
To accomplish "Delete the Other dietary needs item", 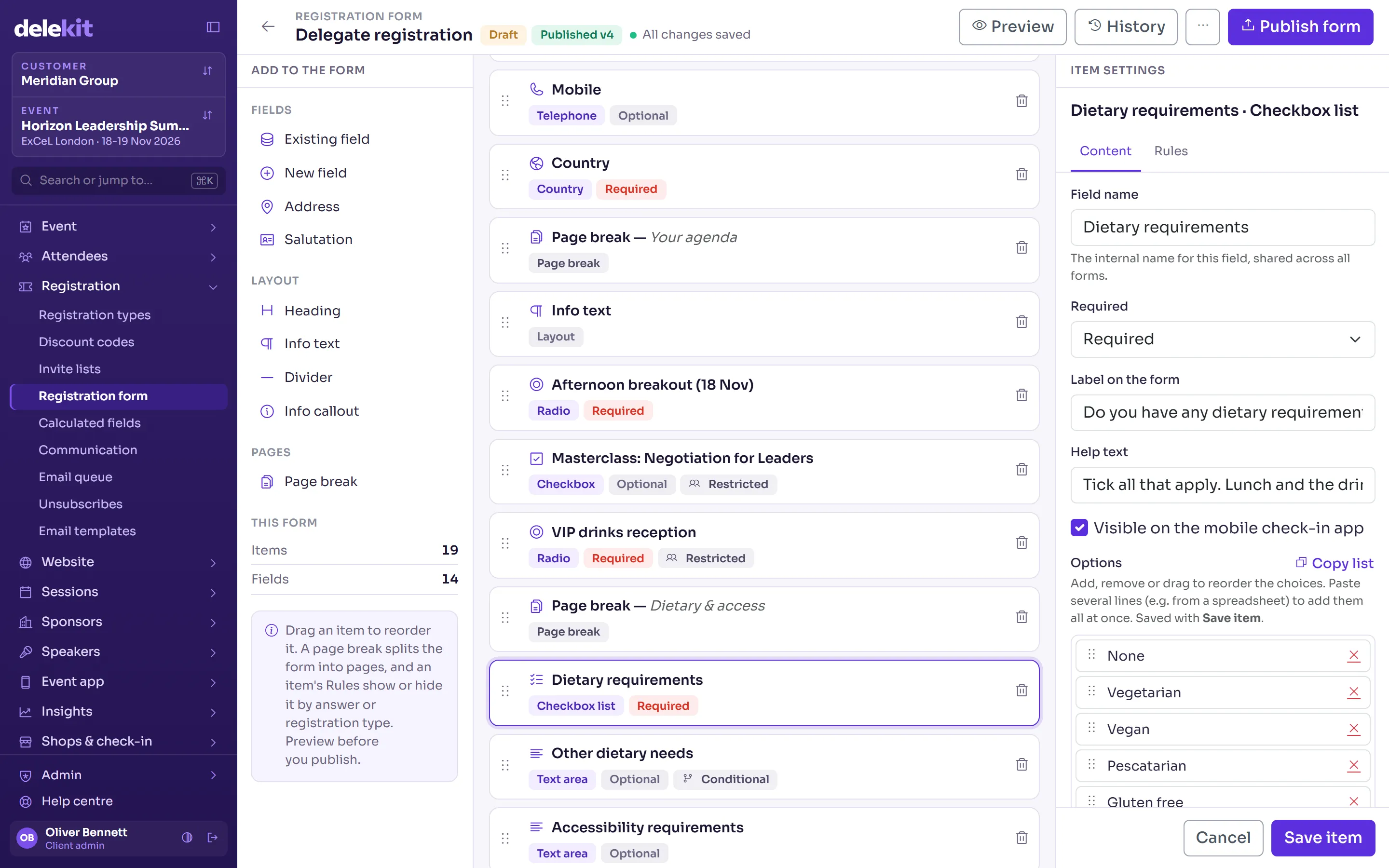I will click(x=1021, y=765).
